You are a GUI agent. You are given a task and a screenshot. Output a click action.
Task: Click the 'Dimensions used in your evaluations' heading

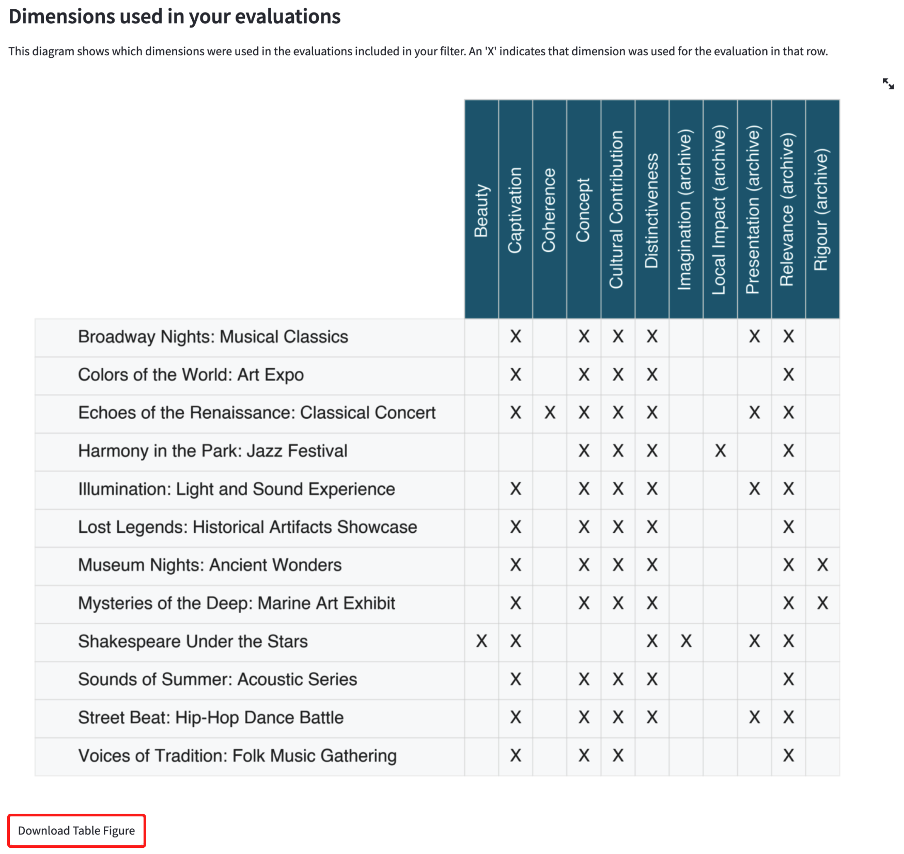(x=175, y=17)
